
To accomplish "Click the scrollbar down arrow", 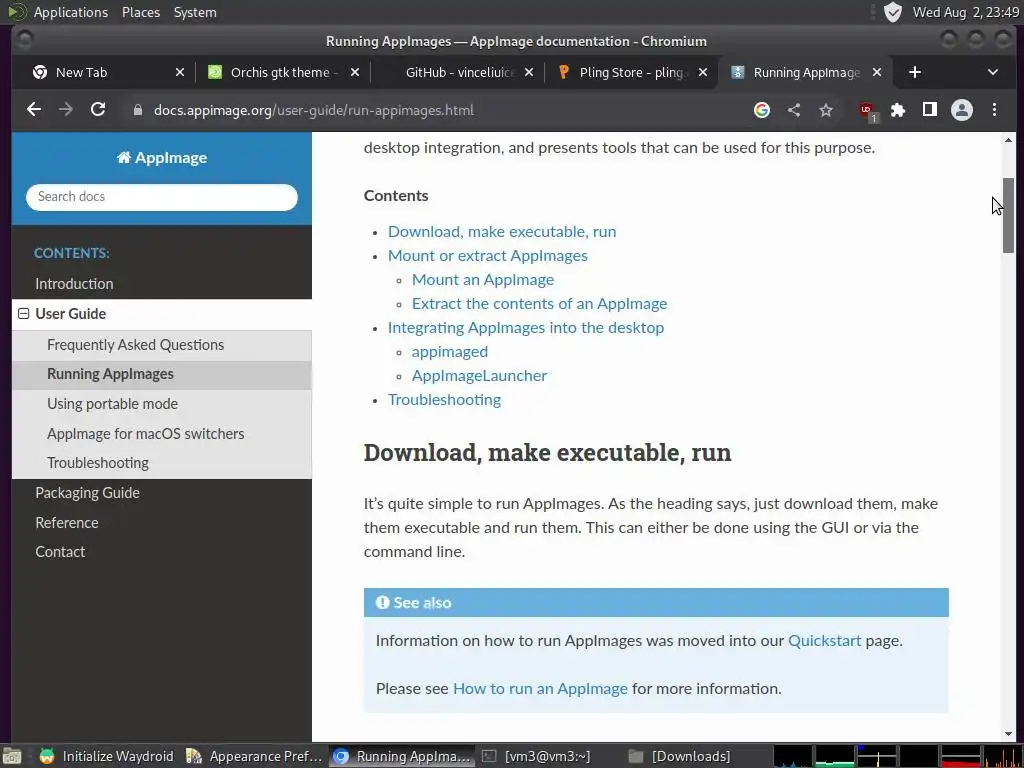I will click(x=1008, y=734).
